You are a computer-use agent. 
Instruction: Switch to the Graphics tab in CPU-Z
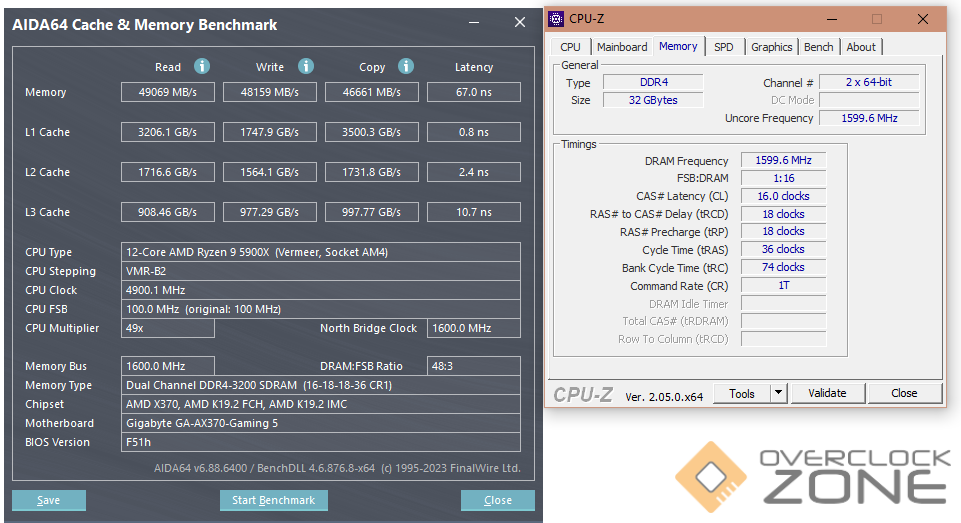coord(772,47)
